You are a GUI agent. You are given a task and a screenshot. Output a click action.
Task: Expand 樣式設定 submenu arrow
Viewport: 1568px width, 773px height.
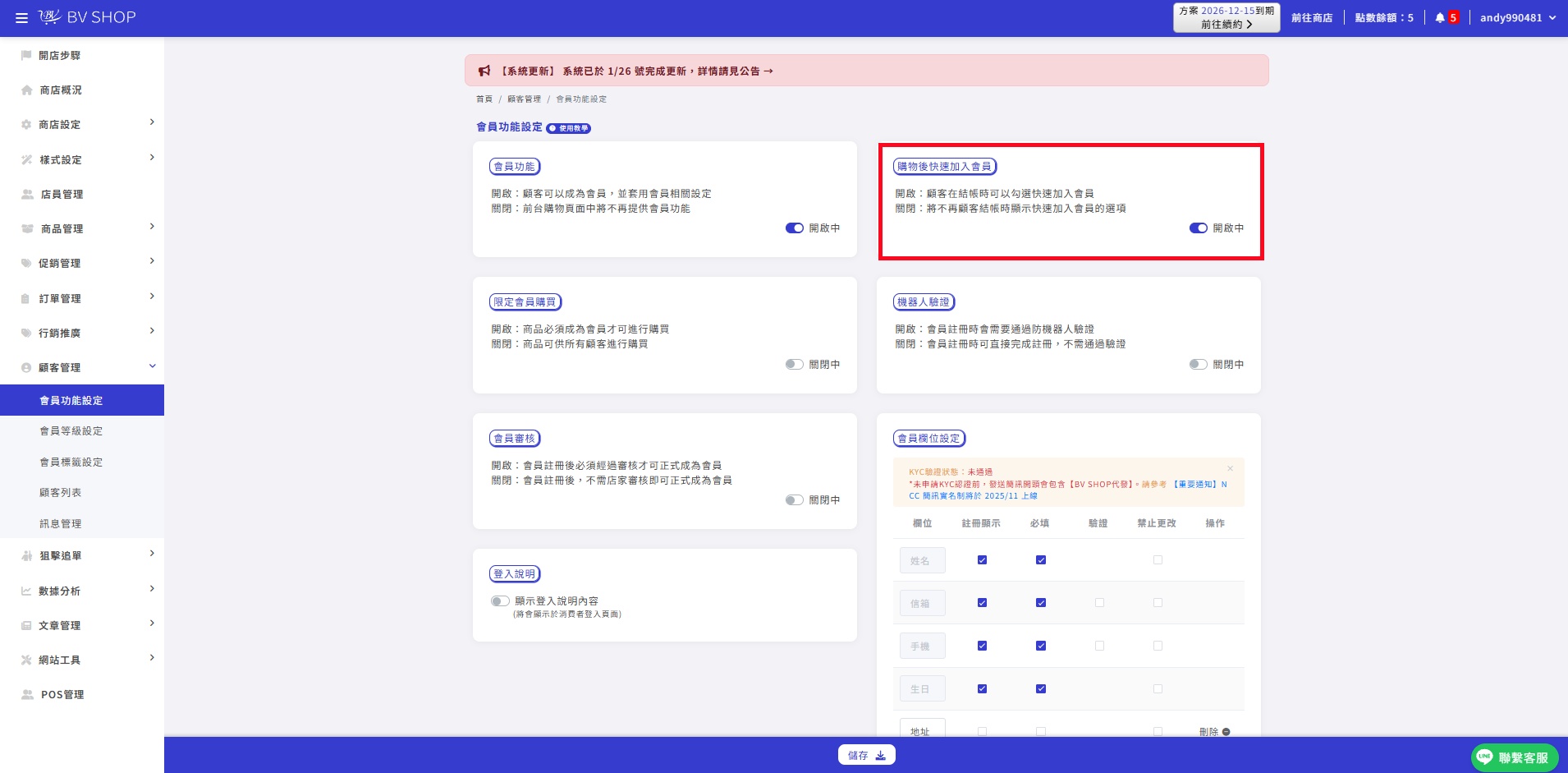152,158
